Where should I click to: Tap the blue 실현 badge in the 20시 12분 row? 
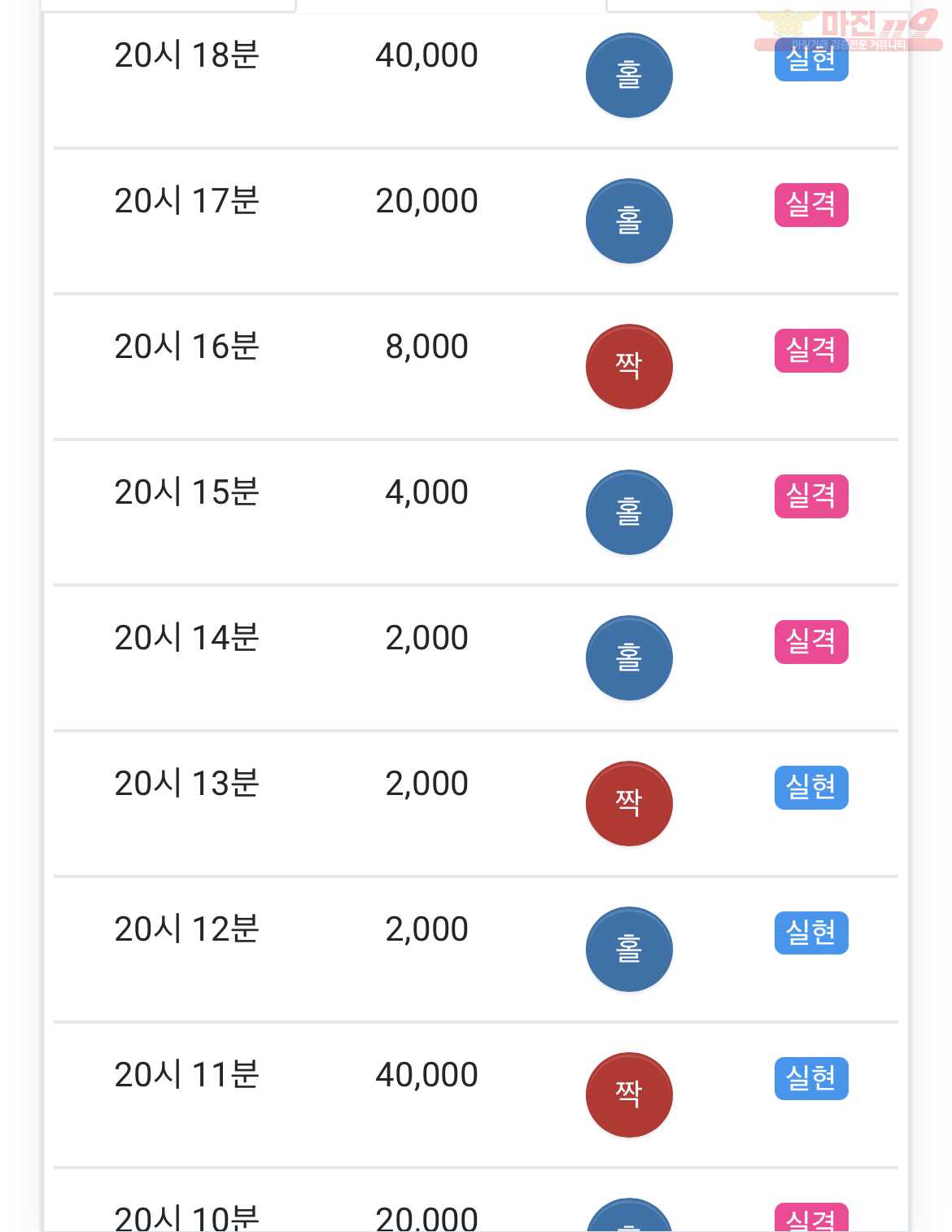tap(811, 933)
